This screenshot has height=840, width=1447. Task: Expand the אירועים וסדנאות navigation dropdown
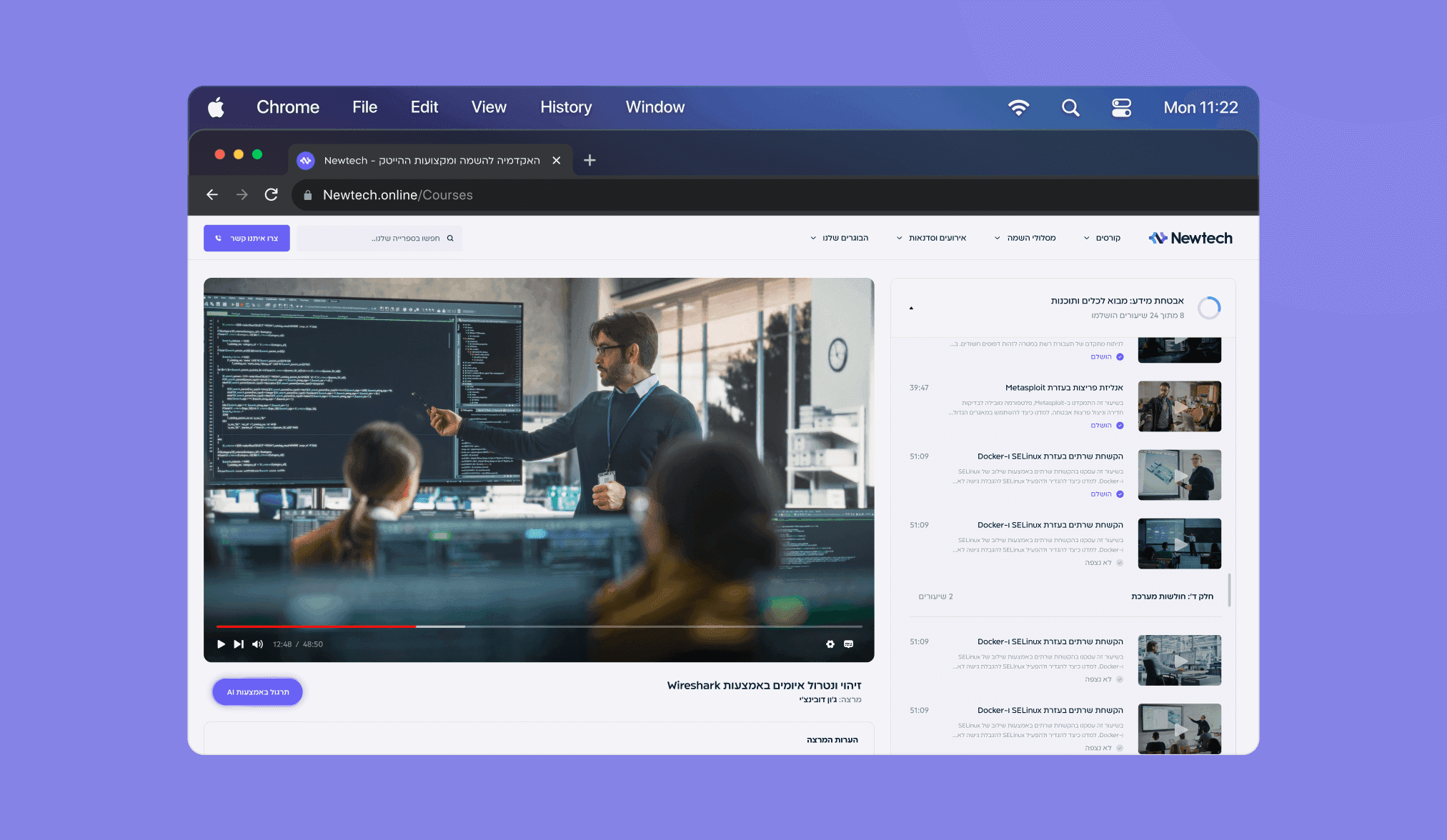click(932, 239)
